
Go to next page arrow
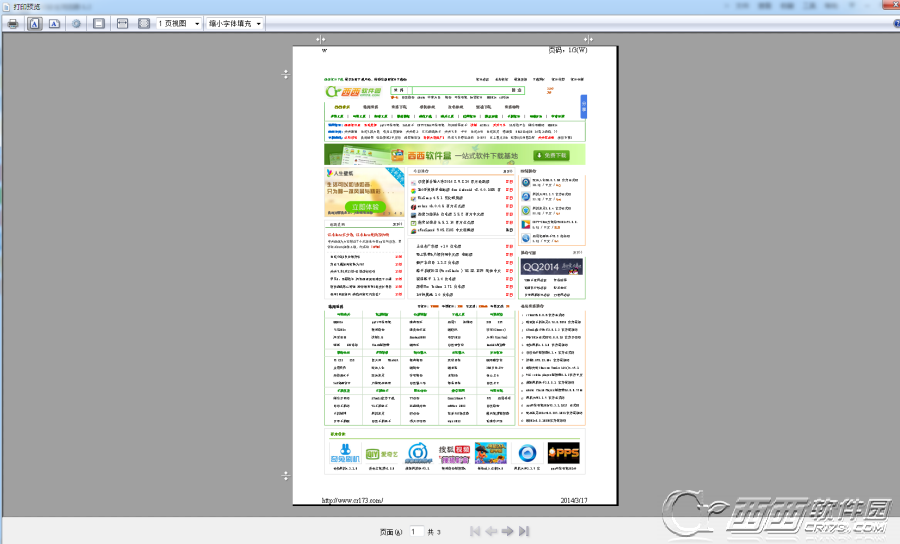pyautogui.click(x=507, y=531)
